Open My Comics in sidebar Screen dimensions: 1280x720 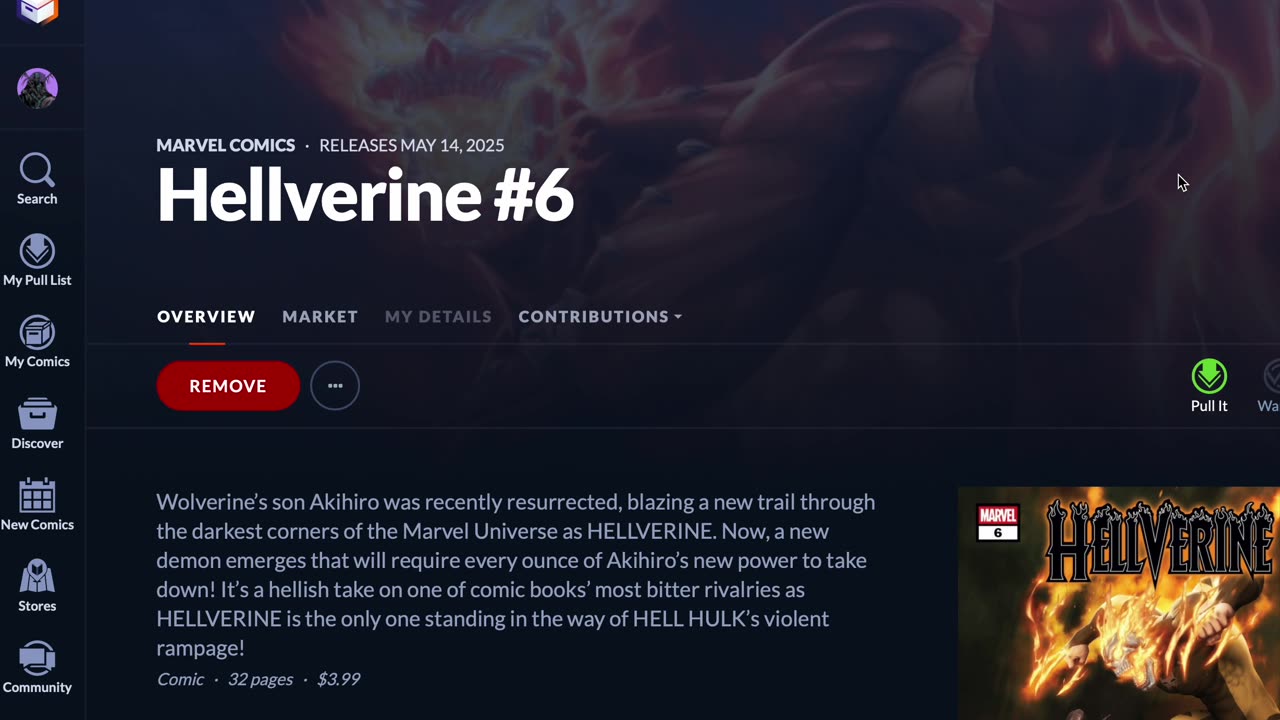(x=37, y=342)
